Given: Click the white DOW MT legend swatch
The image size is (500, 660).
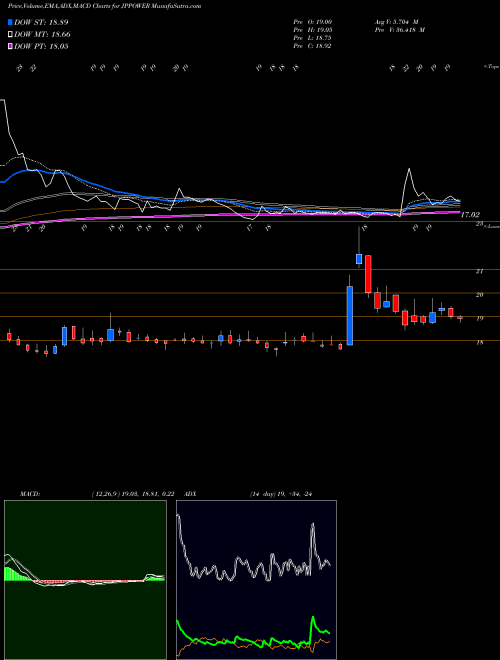Looking at the screenshot, I should coord(10,35).
